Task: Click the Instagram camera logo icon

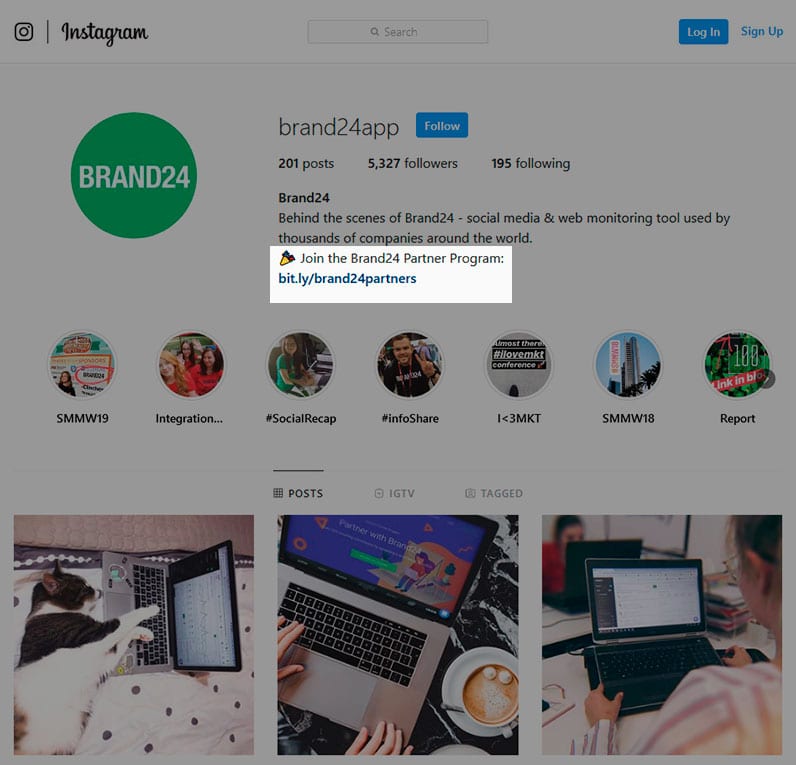Action: pos(23,32)
